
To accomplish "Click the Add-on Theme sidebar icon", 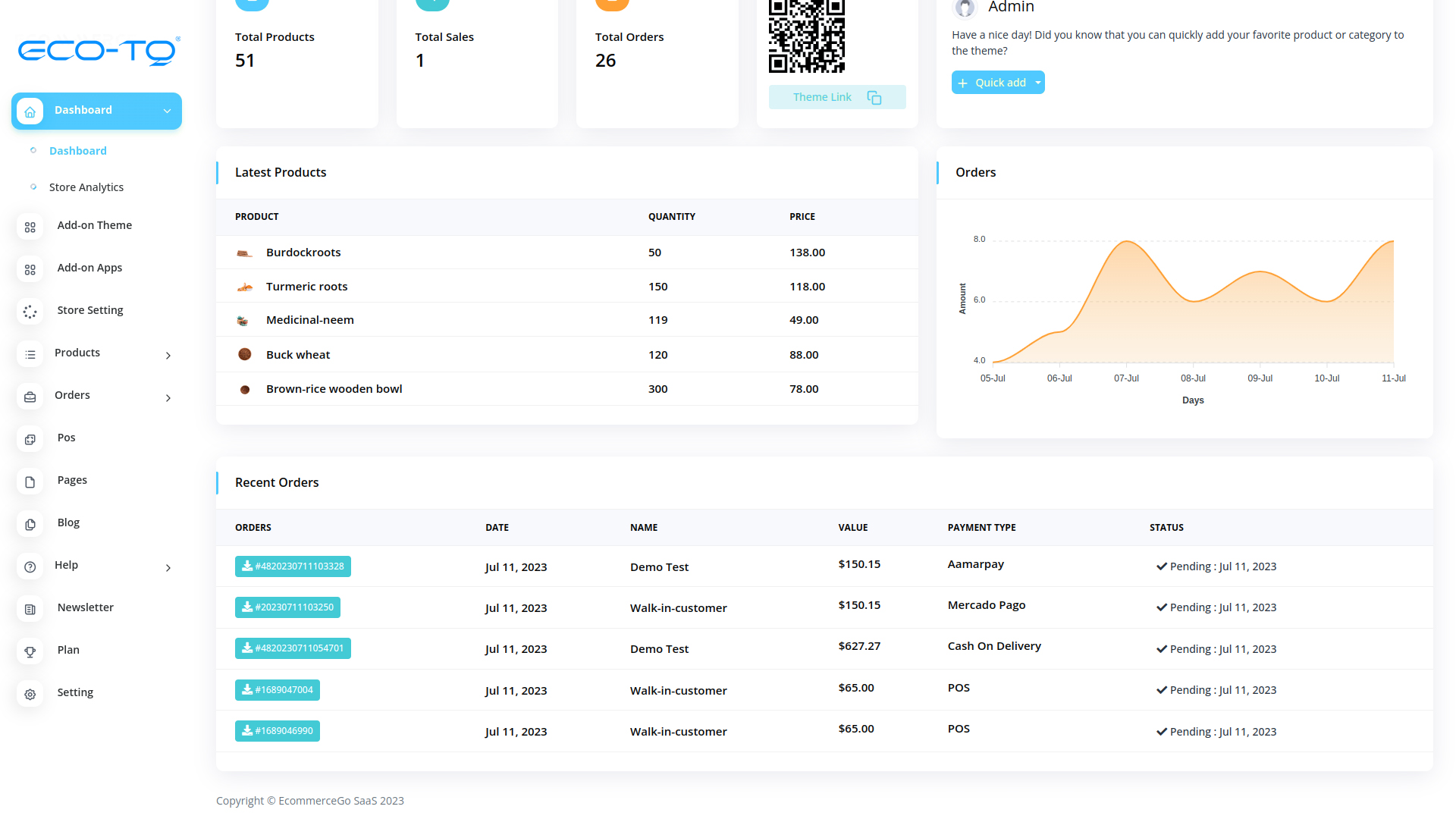I will (x=30, y=227).
